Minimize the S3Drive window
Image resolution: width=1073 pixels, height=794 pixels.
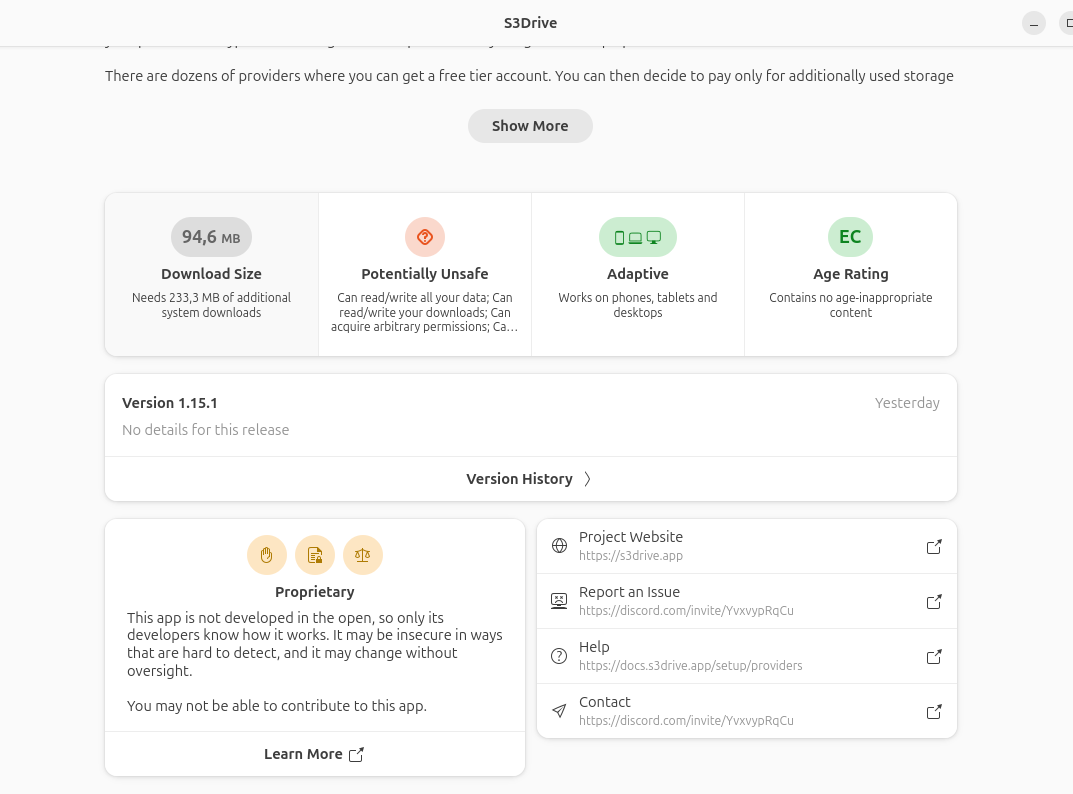coord(1034,23)
